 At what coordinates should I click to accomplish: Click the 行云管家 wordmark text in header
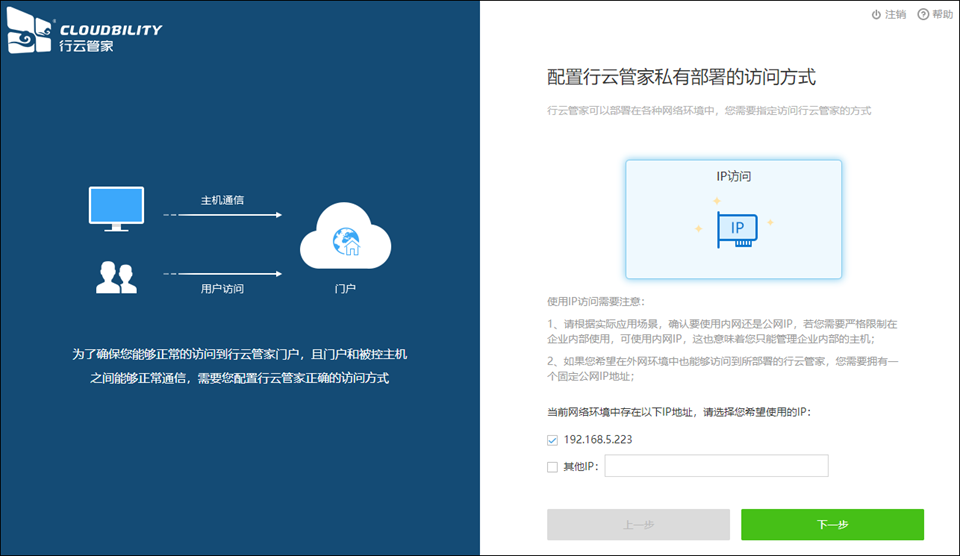tap(87, 46)
